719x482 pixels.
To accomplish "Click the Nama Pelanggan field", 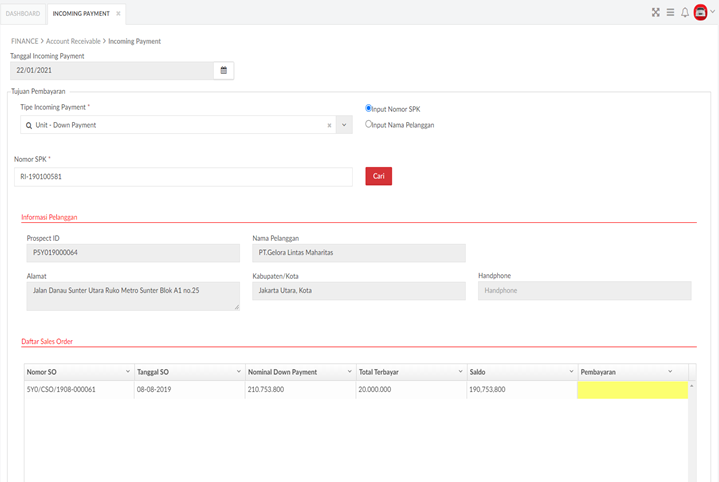I will coord(359,253).
